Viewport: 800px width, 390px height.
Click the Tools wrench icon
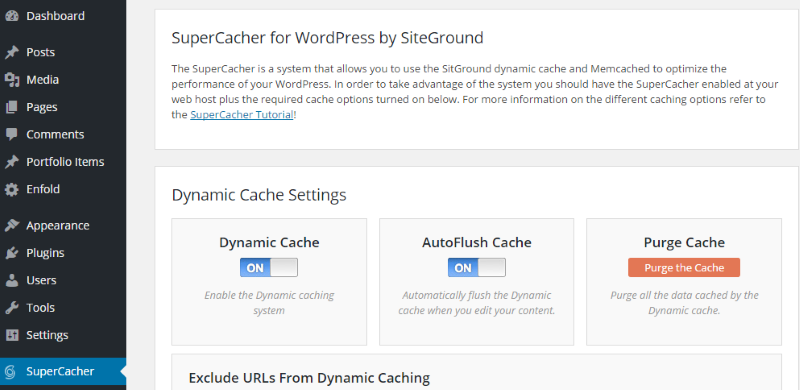[x=12, y=308]
